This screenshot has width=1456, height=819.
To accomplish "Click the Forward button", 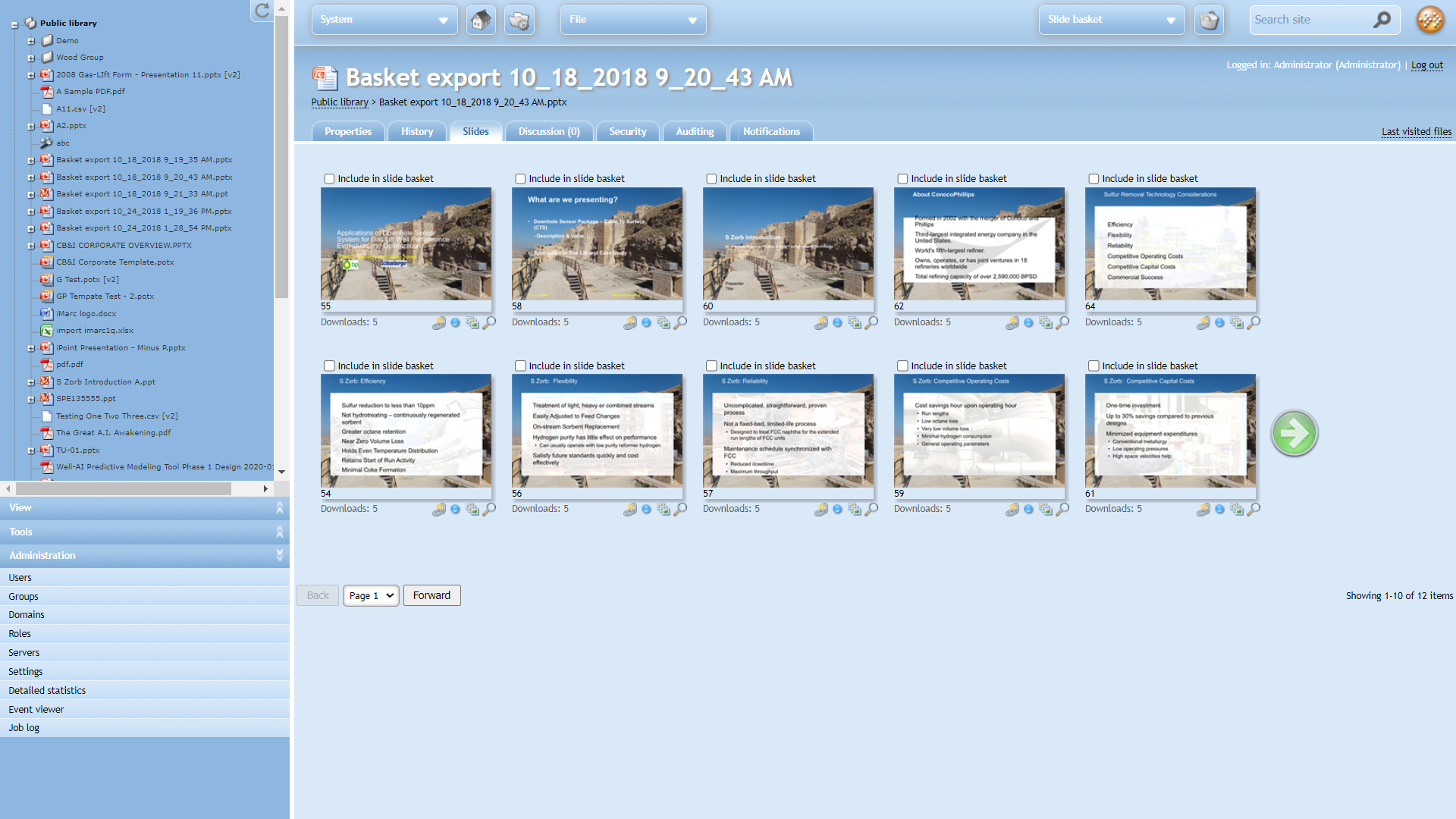I will click(432, 595).
